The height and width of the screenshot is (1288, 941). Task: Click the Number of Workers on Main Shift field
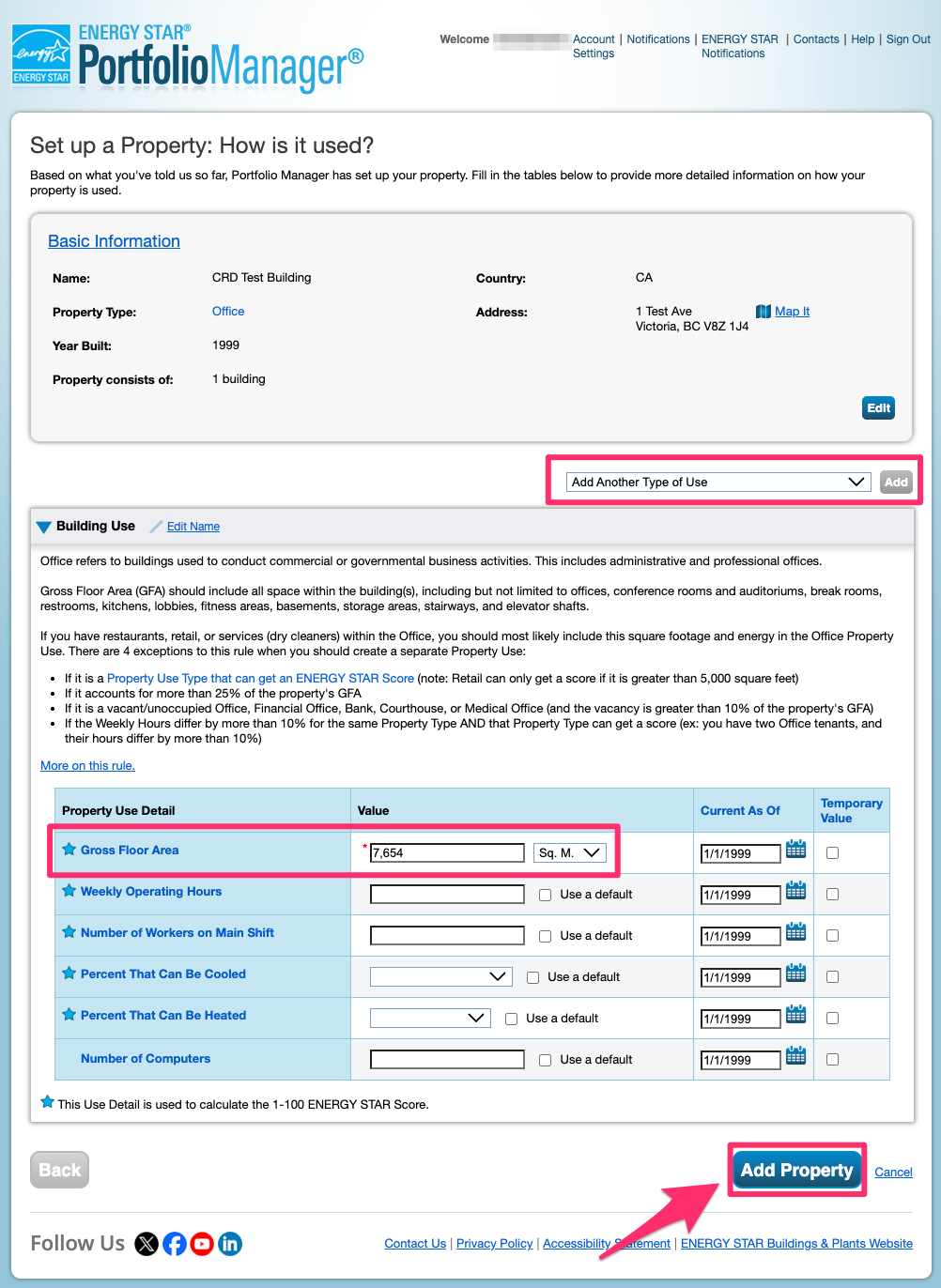447,936
